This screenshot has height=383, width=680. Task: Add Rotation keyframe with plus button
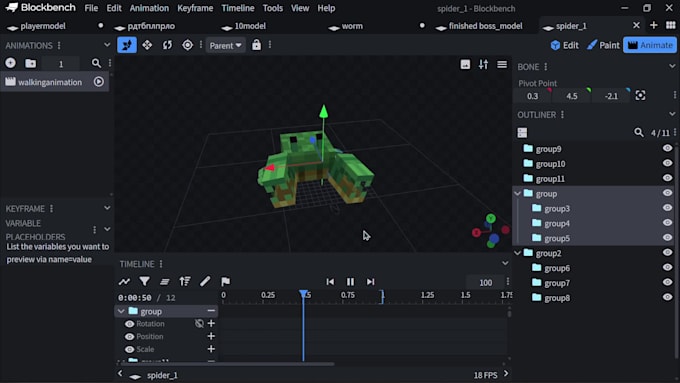[211, 324]
